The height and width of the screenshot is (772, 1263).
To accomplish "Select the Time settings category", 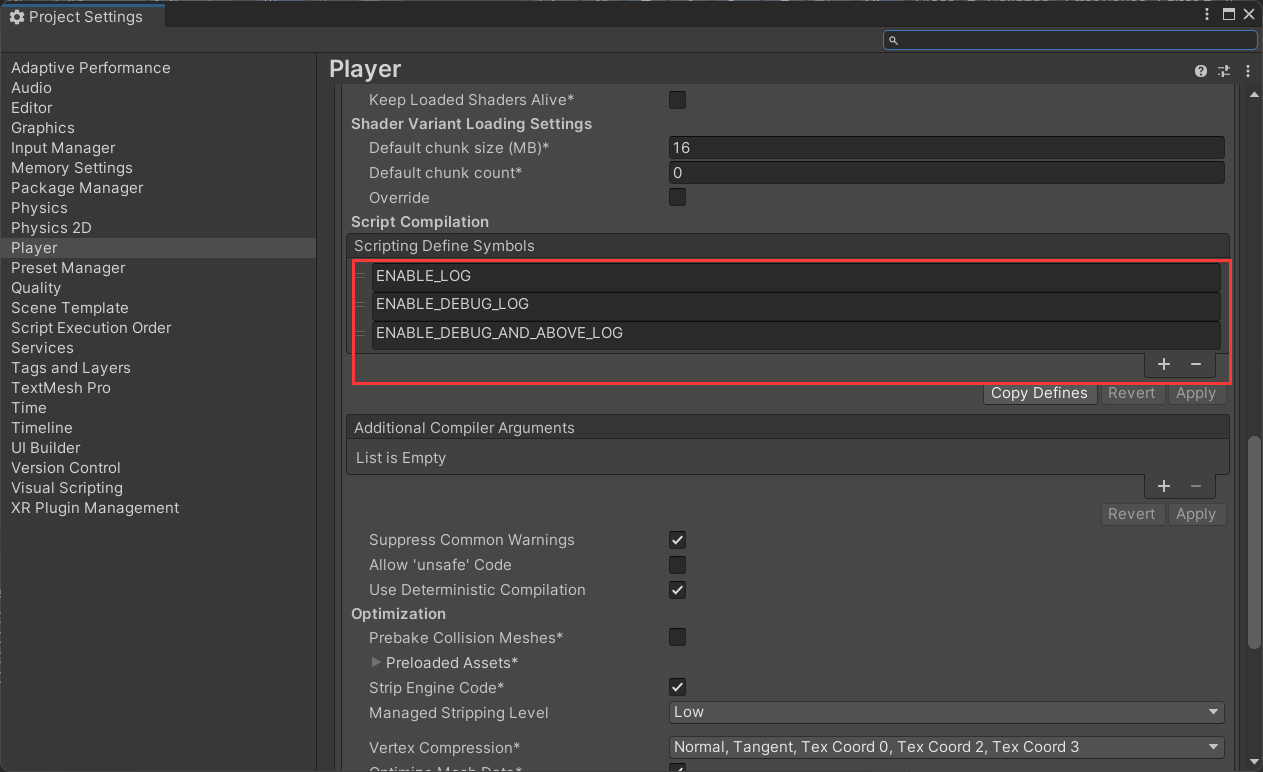I will (x=29, y=408).
